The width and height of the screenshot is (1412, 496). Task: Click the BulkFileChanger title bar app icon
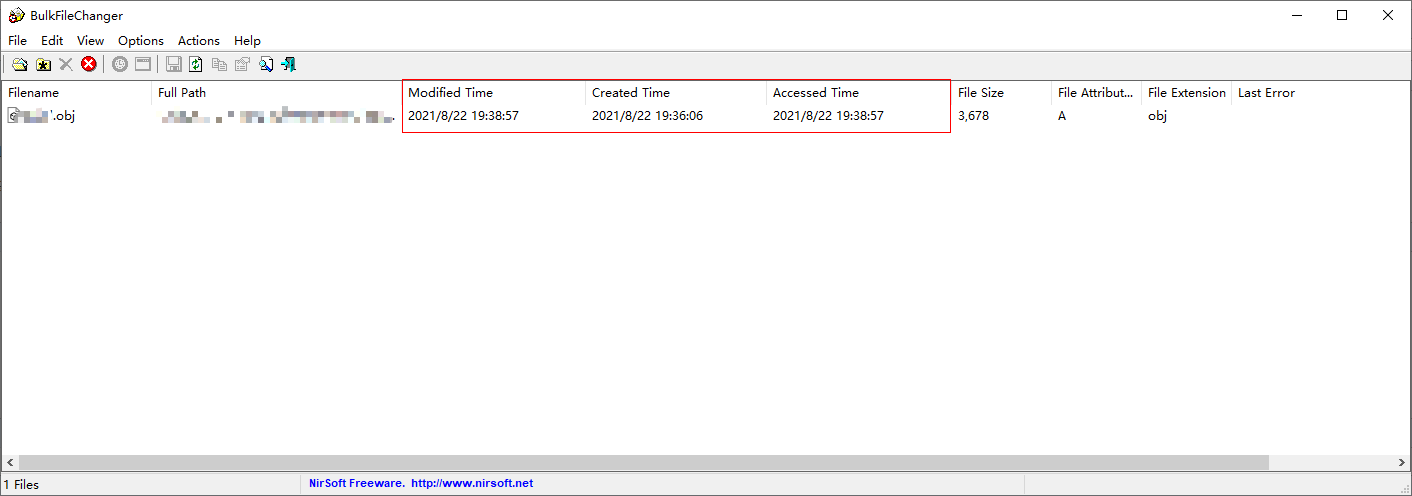[x=16, y=15]
